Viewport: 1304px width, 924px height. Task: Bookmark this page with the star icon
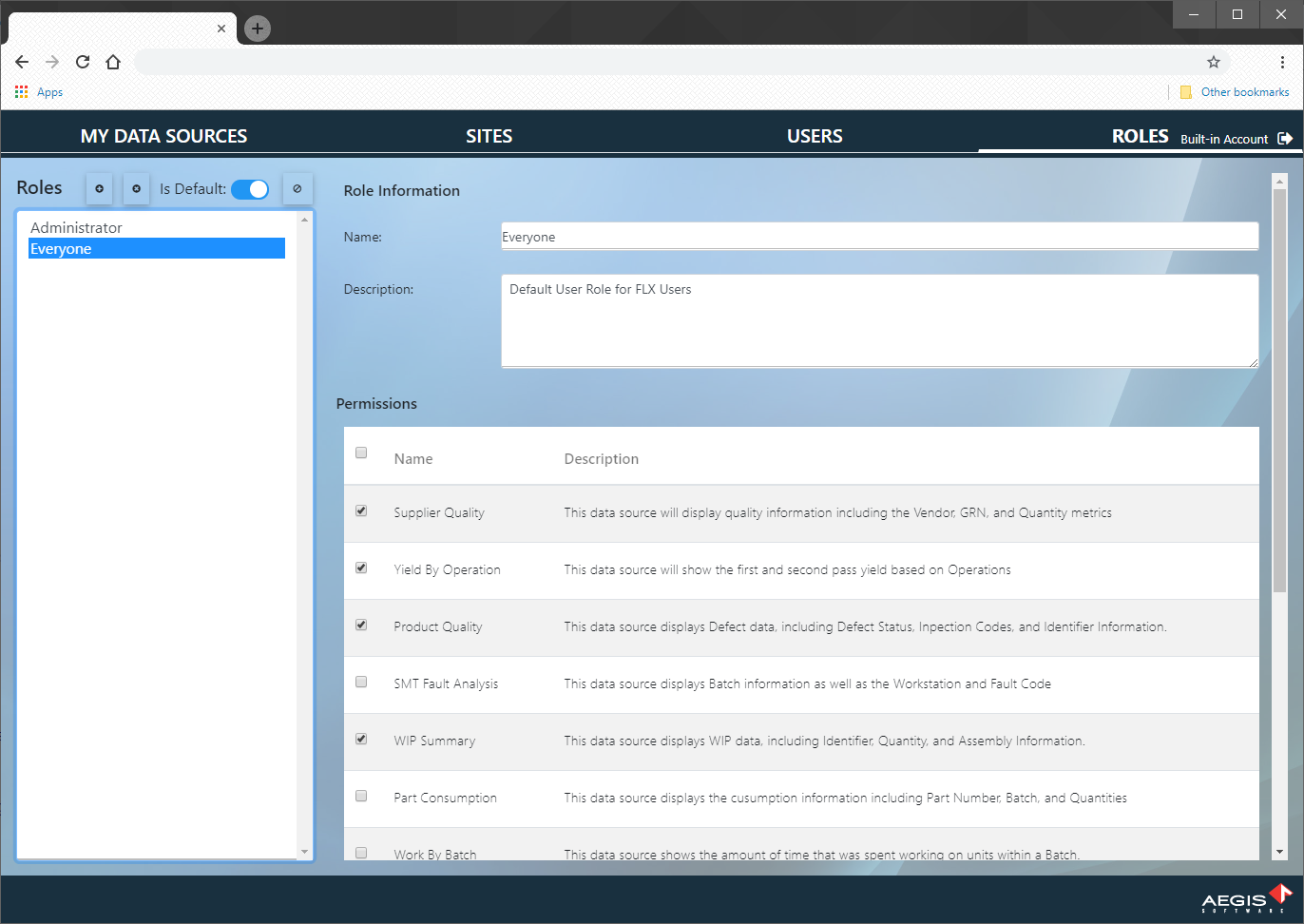(1214, 61)
